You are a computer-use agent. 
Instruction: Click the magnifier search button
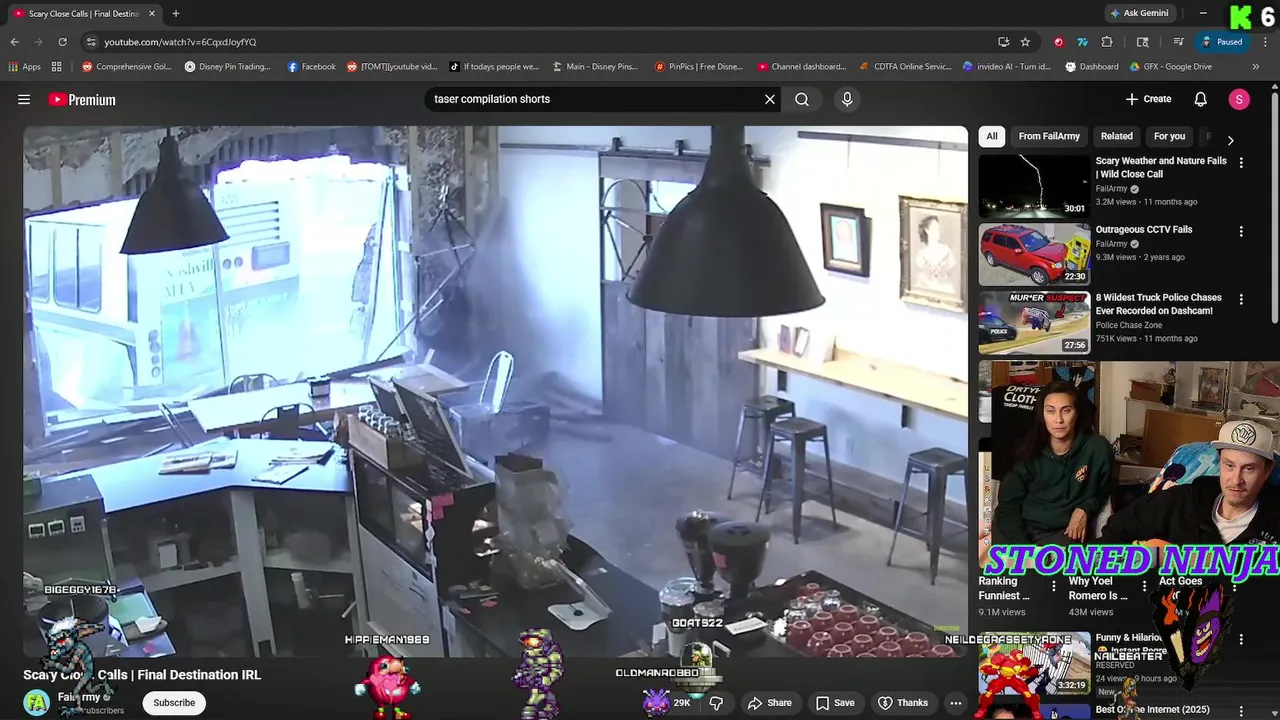pos(802,99)
